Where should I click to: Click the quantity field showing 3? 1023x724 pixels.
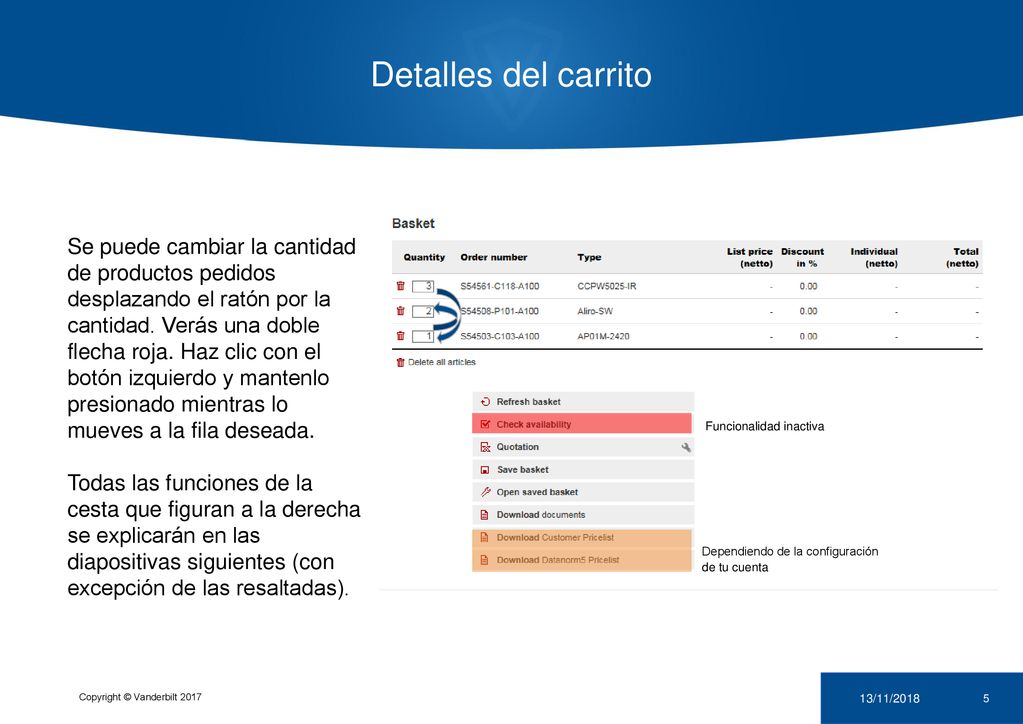click(423, 286)
